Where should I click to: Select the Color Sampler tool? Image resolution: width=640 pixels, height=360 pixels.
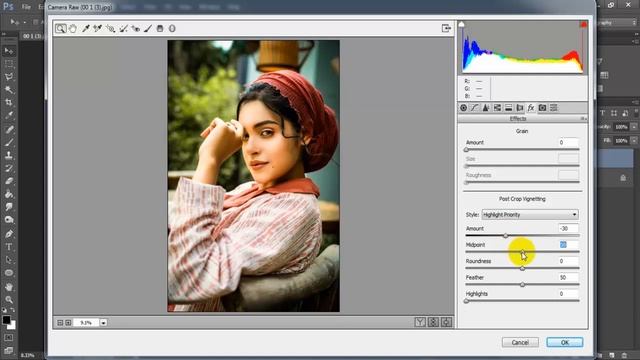[98, 28]
